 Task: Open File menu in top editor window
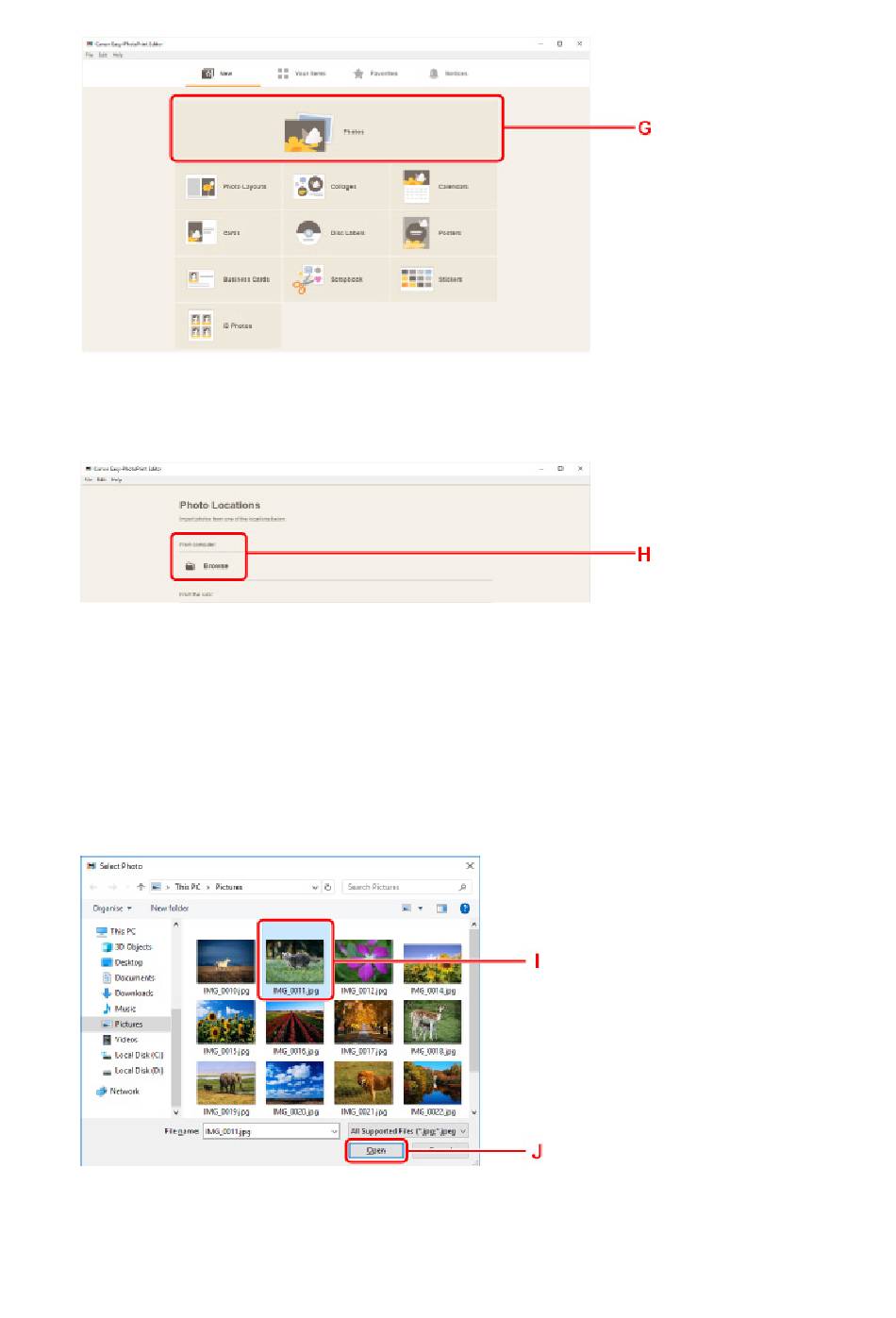point(90,55)
